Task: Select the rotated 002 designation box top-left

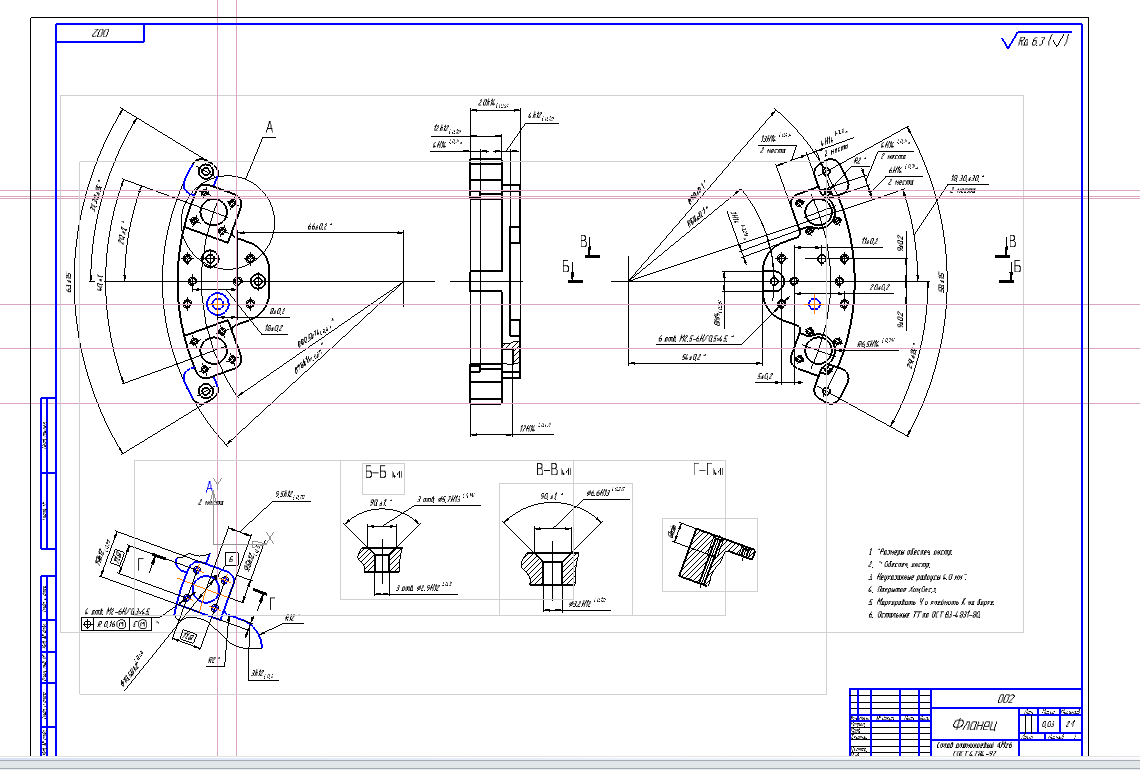Action: 100,33
